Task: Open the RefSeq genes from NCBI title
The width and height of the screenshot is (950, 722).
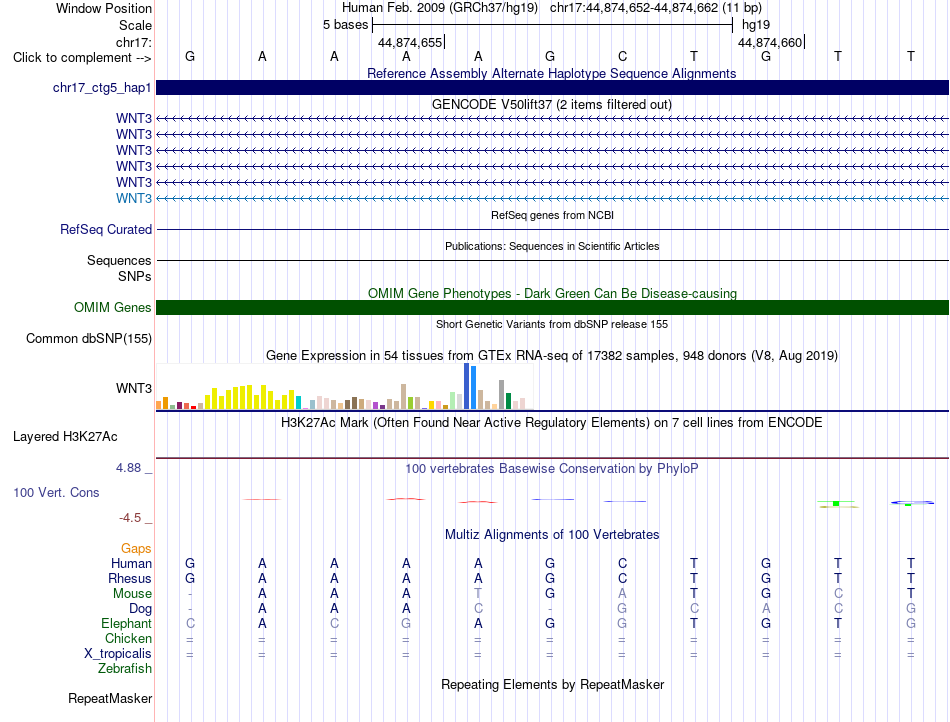Action: (x=552, y=215)
